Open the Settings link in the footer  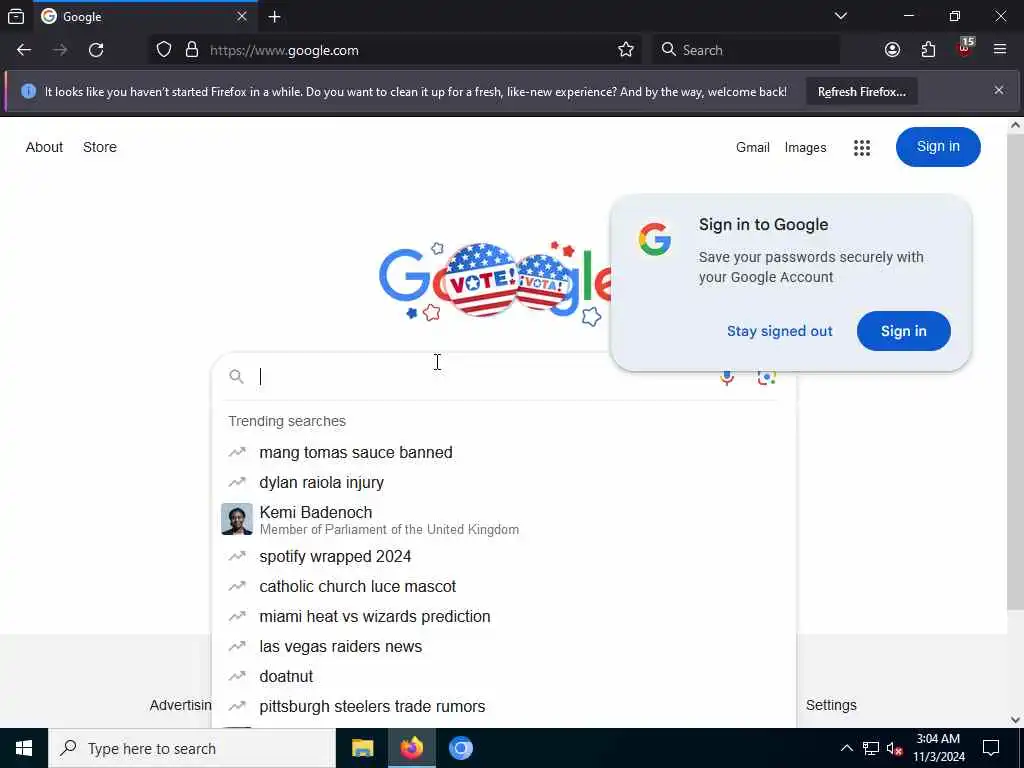click(831, 705)
